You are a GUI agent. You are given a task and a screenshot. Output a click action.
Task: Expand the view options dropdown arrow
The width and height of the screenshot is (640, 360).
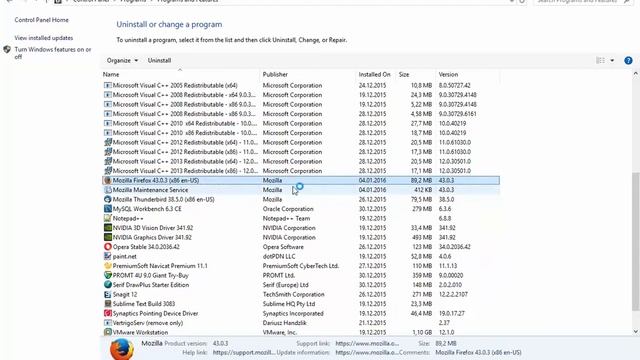pos(612,60)
